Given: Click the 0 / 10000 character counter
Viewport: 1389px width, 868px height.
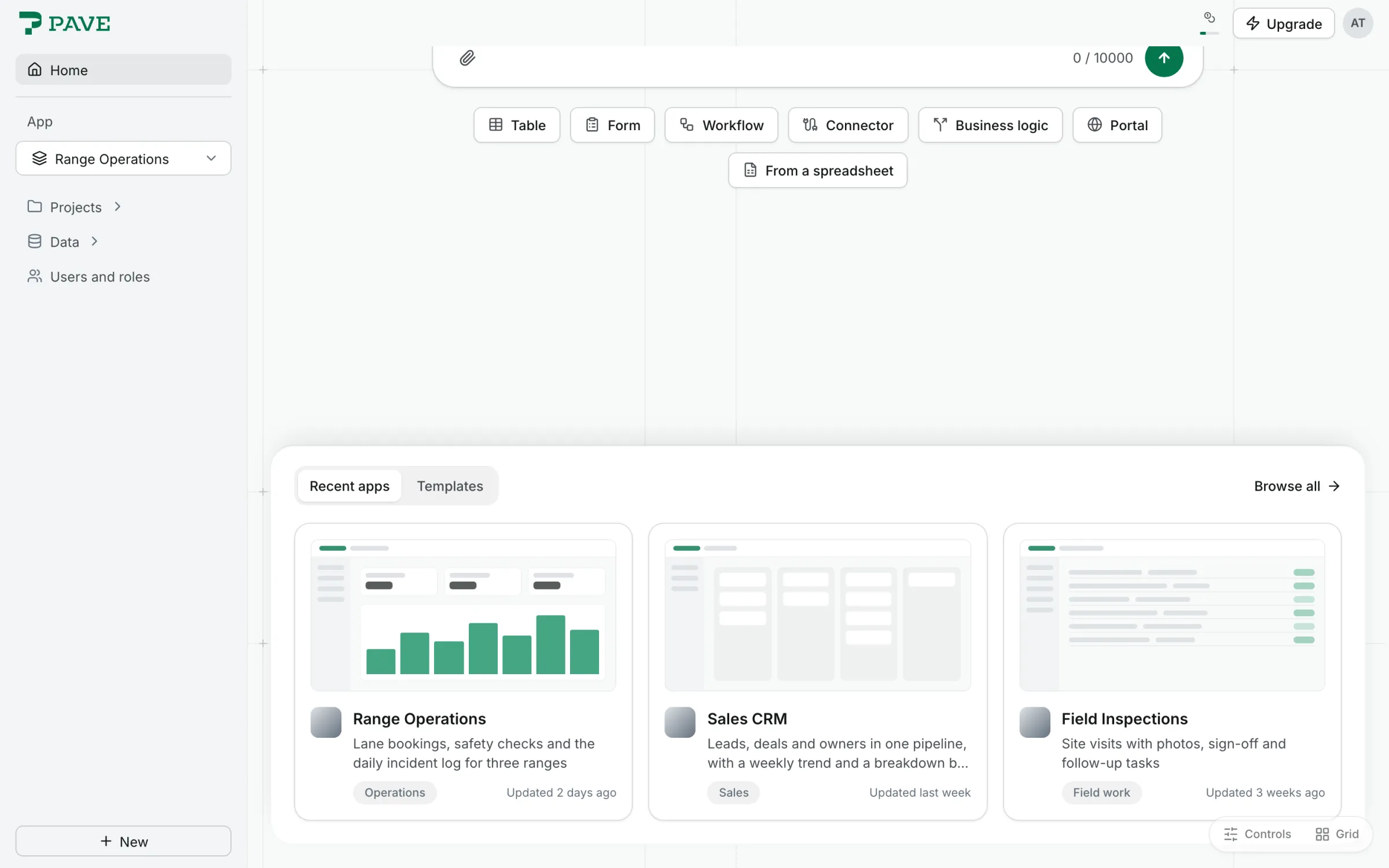Looking at the screenshot, I should click(1103, 58).
